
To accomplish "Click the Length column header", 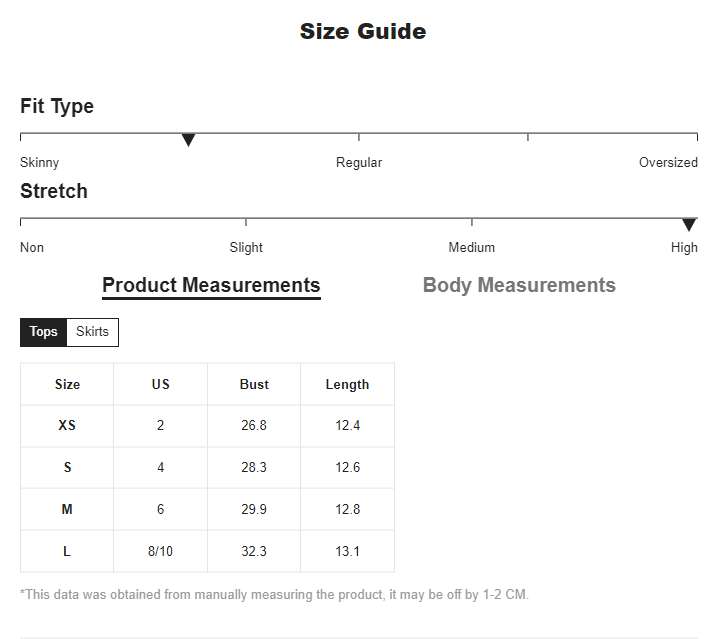I will pyautogui.click(x=347, y=385).
